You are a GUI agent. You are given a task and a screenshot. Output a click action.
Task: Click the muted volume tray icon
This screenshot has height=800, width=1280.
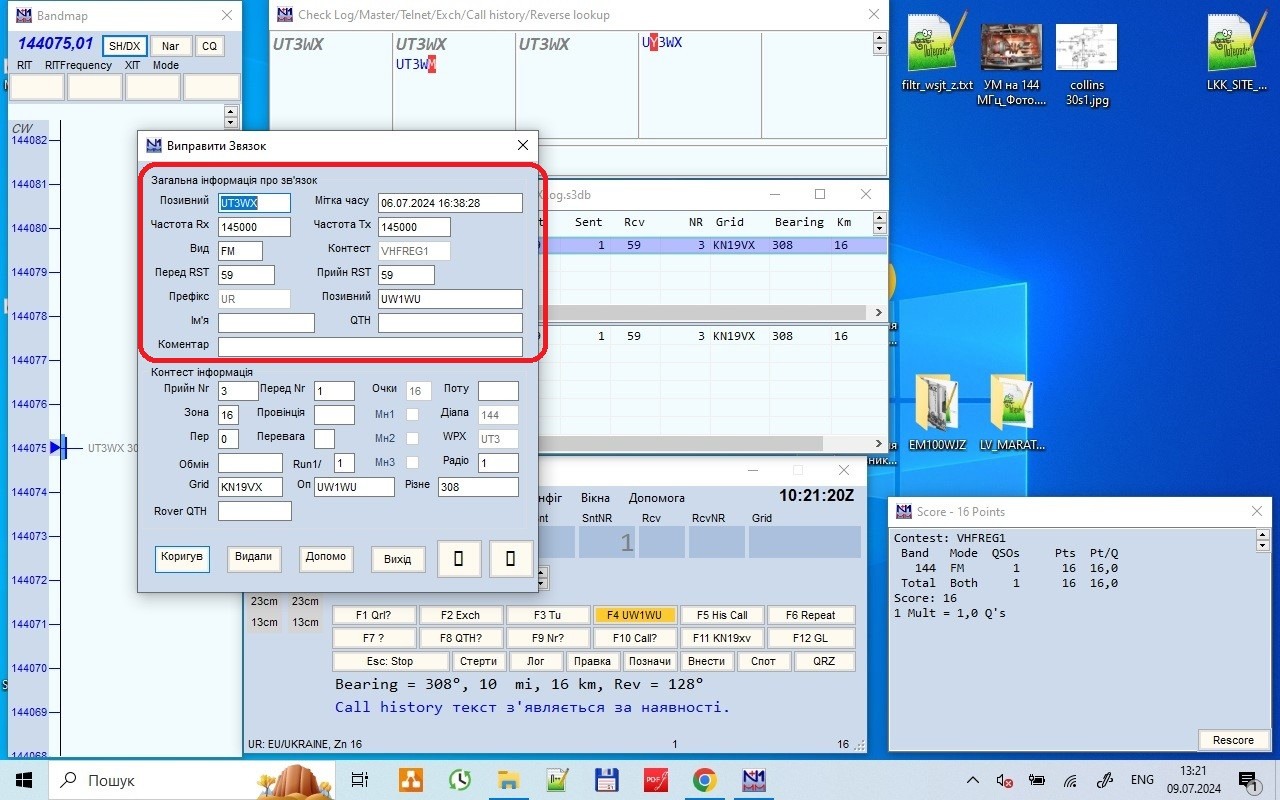click(1005, 780)
